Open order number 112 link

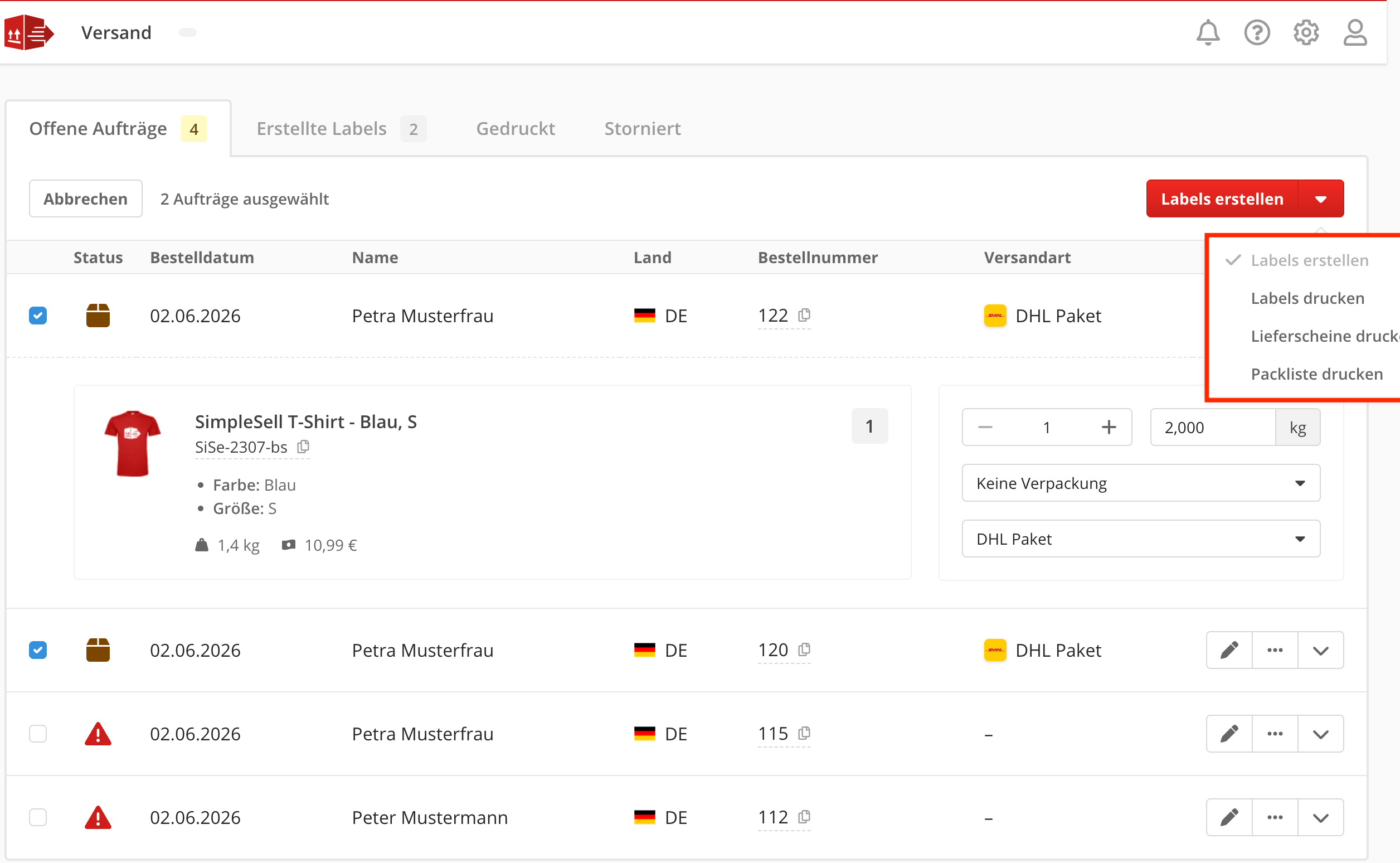[x=772, y=817]
